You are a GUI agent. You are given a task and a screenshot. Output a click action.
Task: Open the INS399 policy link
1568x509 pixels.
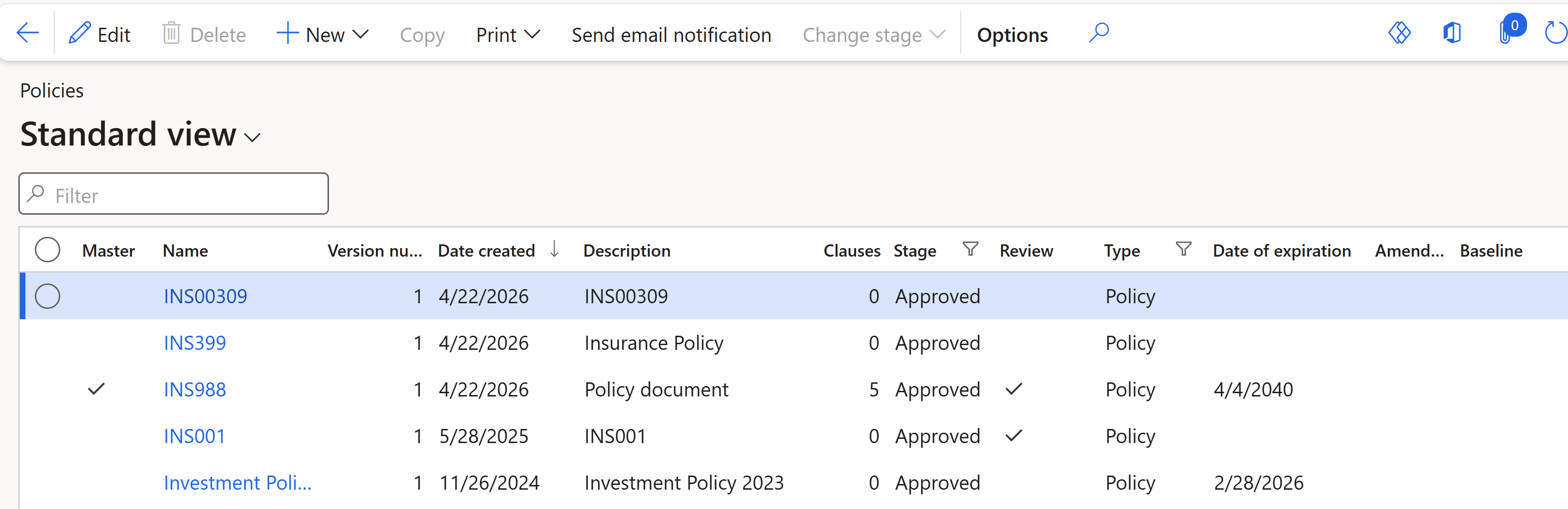pyautogui.click(x=194, y=343)
